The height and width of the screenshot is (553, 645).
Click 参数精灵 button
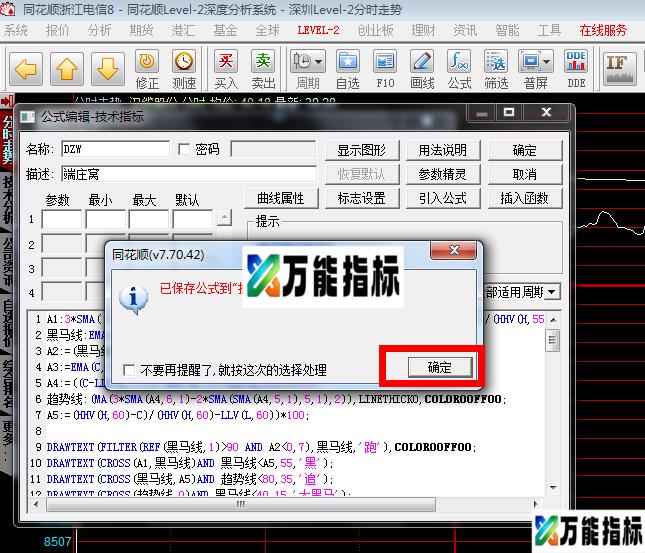pos(443,174)
